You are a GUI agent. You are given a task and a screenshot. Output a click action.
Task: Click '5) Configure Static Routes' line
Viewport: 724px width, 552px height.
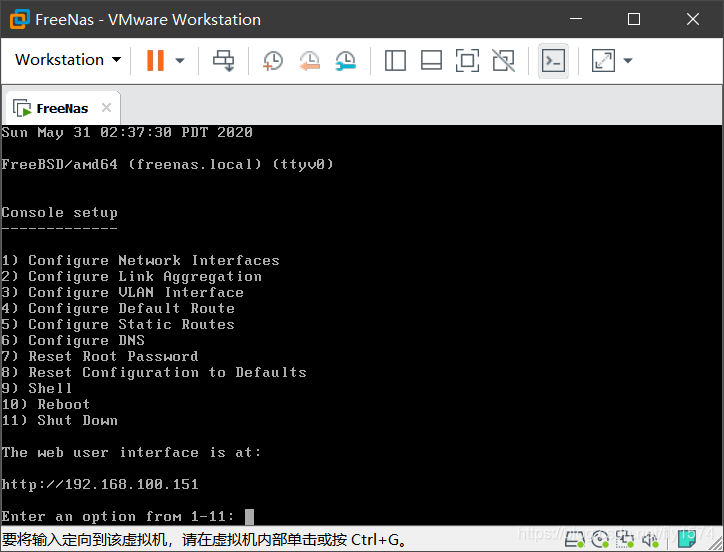118,324
